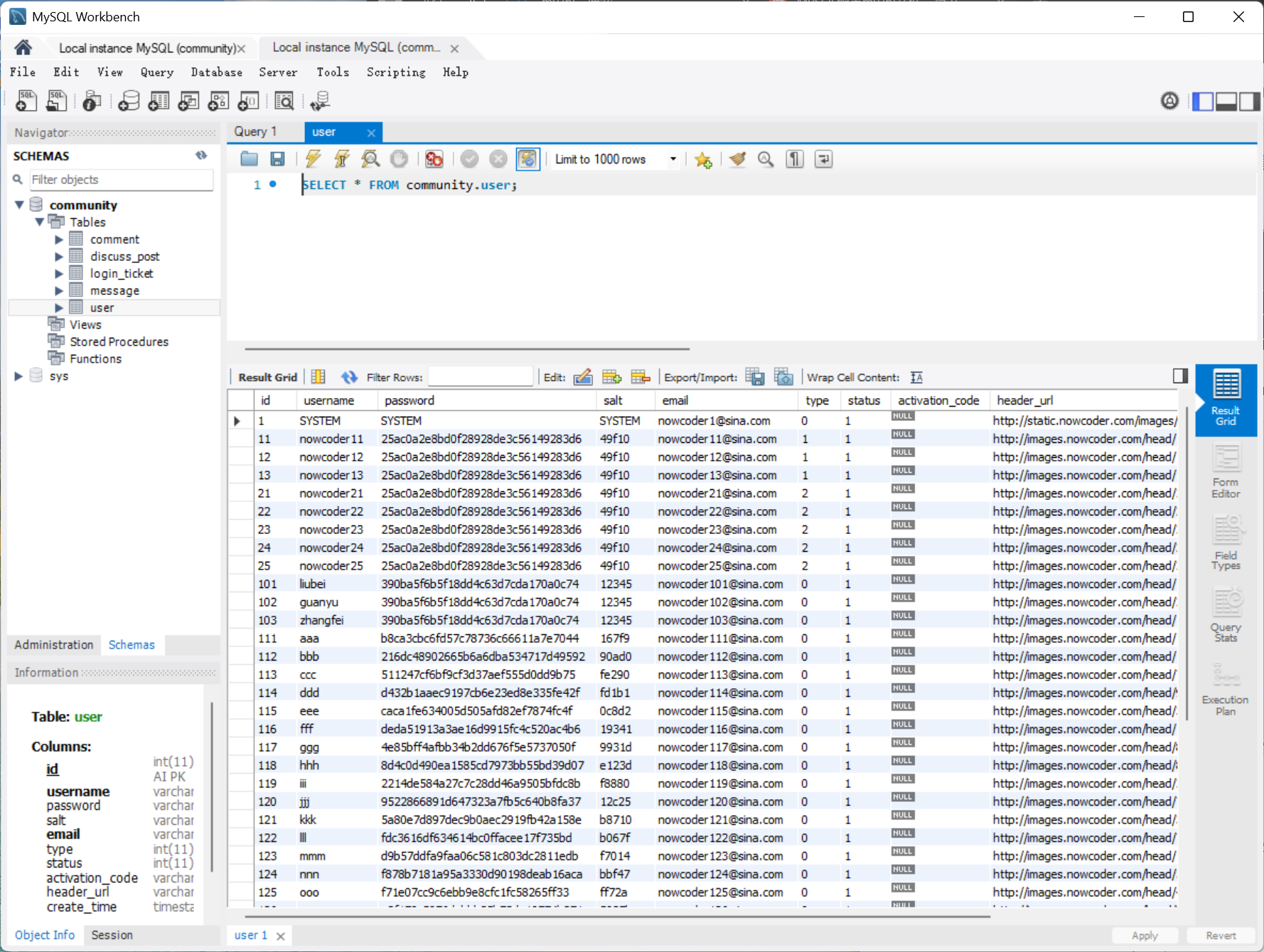Stop the running query
This screenshot has height=952, width=1264.
pyautogui.click(x=400, y=159)
